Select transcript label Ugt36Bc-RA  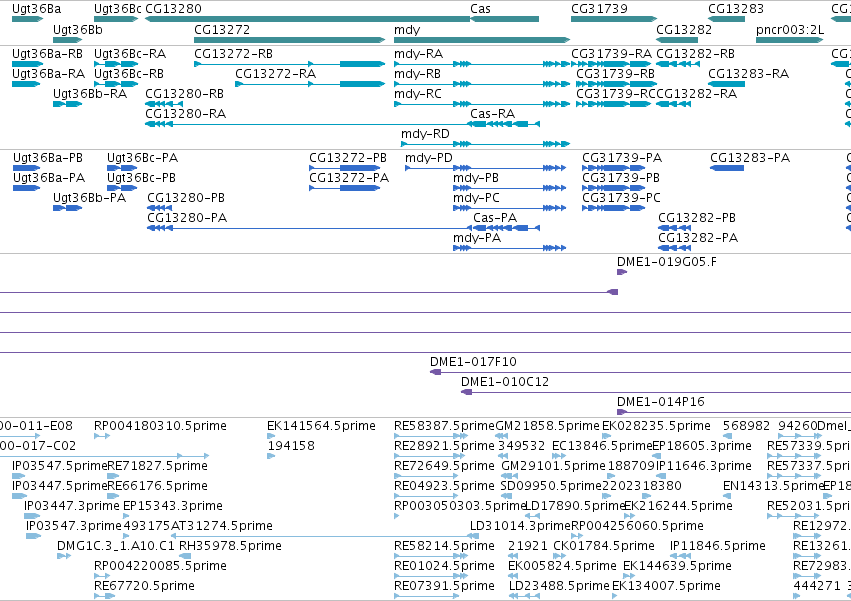pos(130,54)
